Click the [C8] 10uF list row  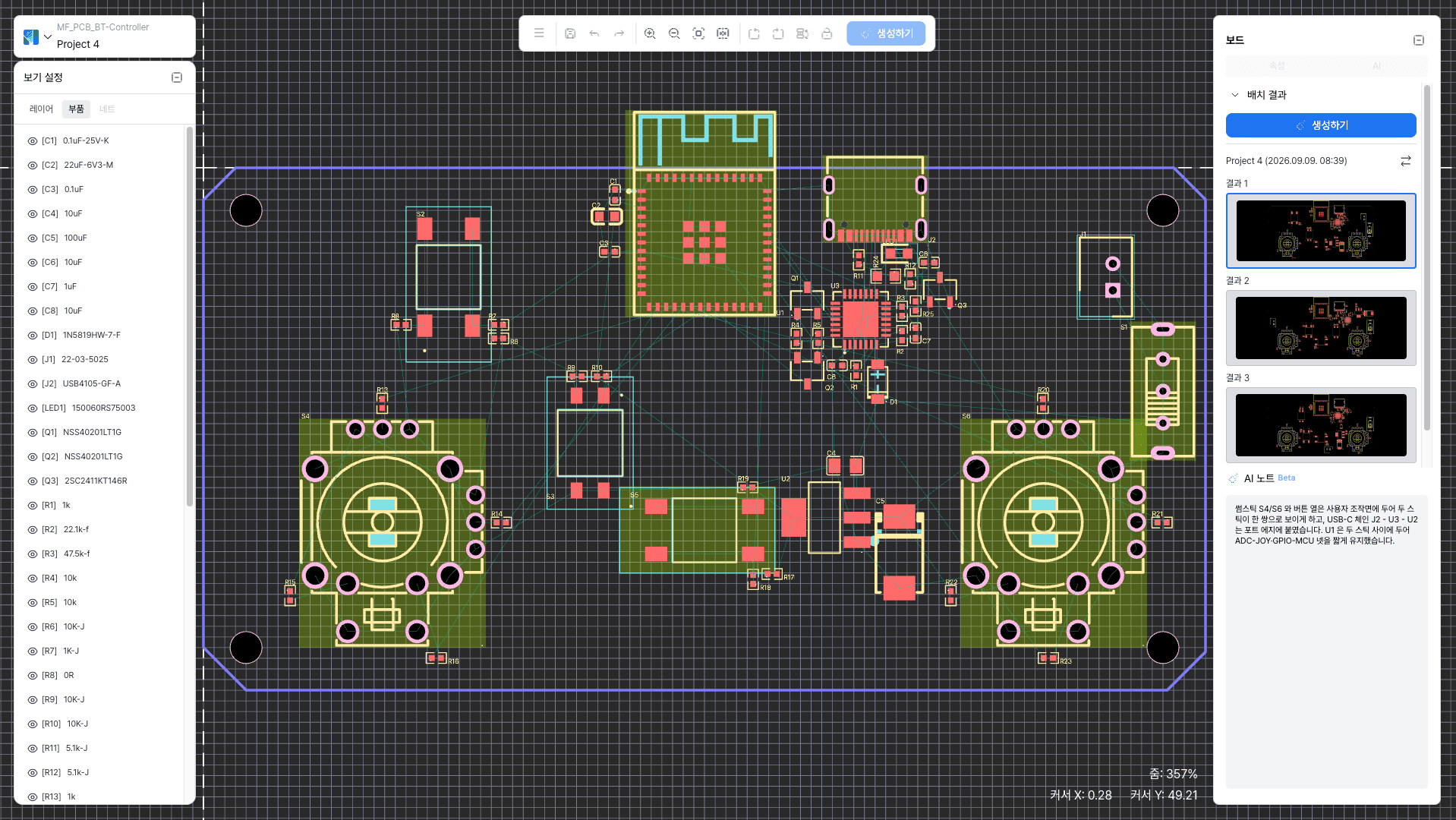point(99,311)
